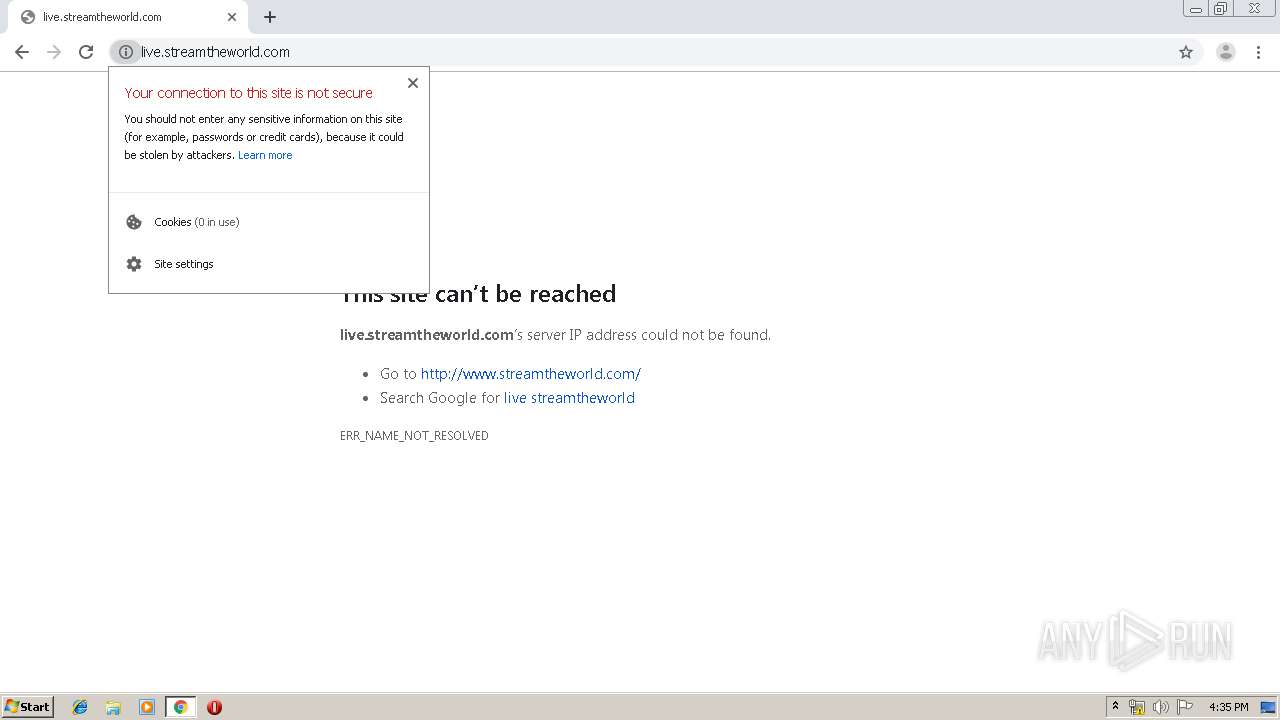Viewport: 1280px width, 720px height.
Task: Search Google for live streamtheworld link
Action: tap(569, 398)
